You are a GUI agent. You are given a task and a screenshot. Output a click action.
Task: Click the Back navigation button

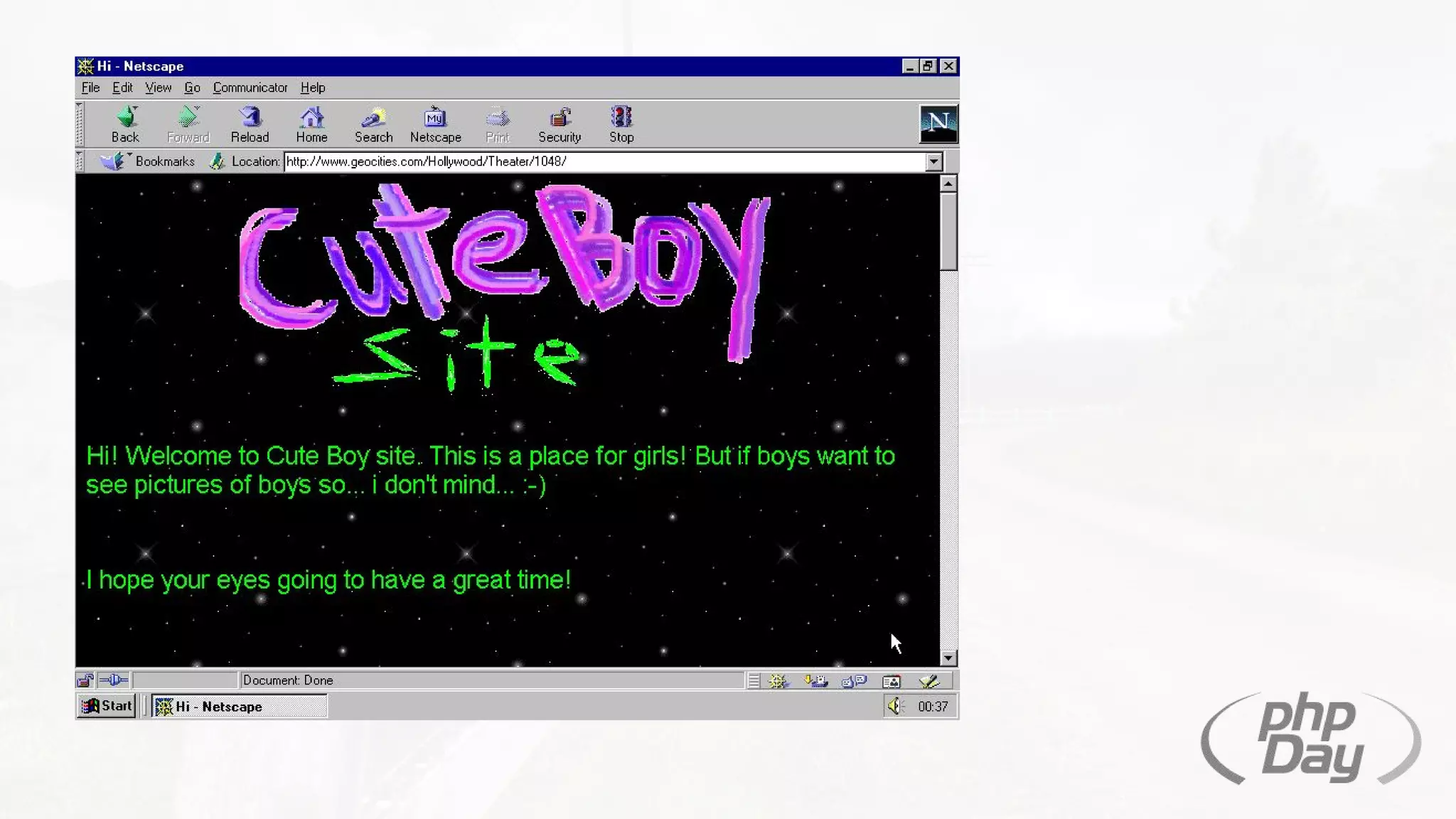[126, 124]
